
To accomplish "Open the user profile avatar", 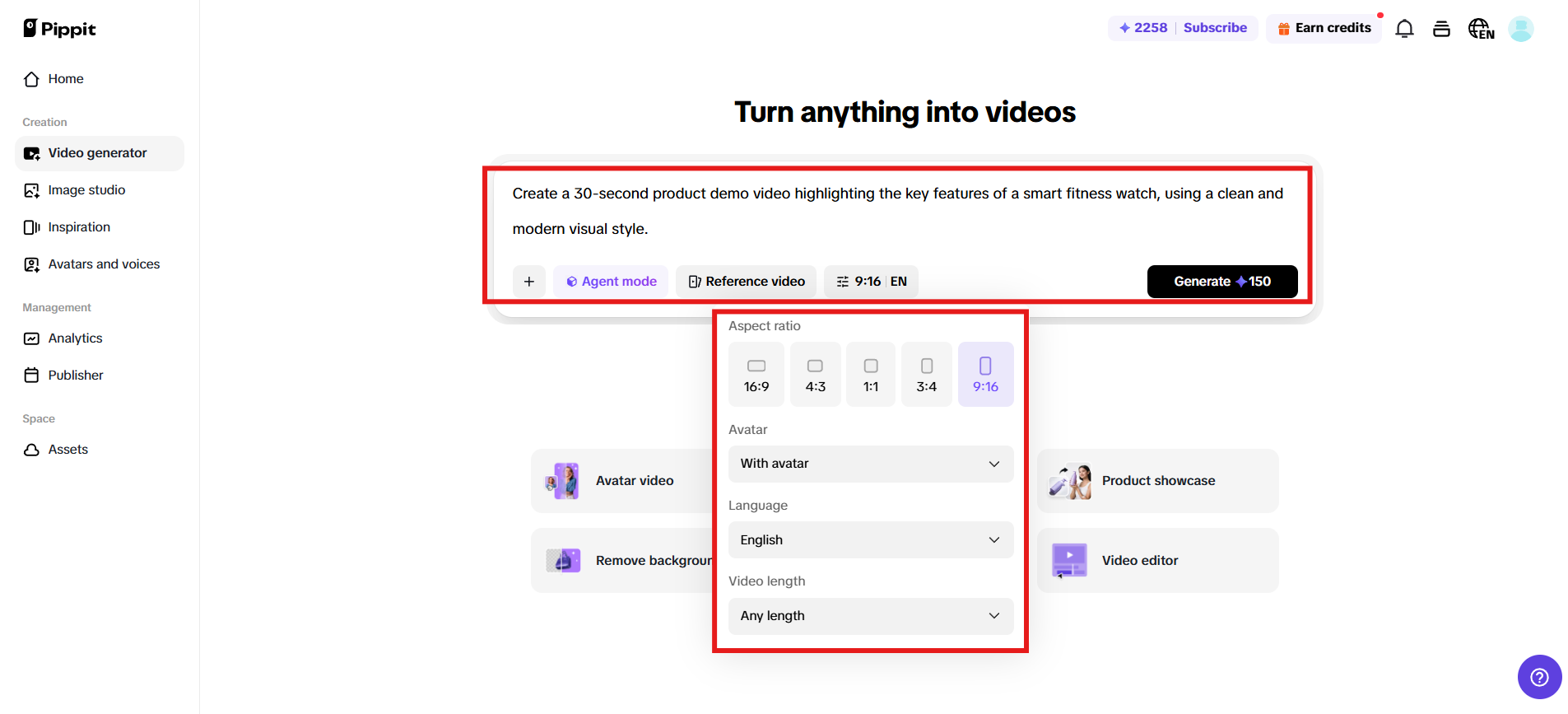I will pos(1520,29).
